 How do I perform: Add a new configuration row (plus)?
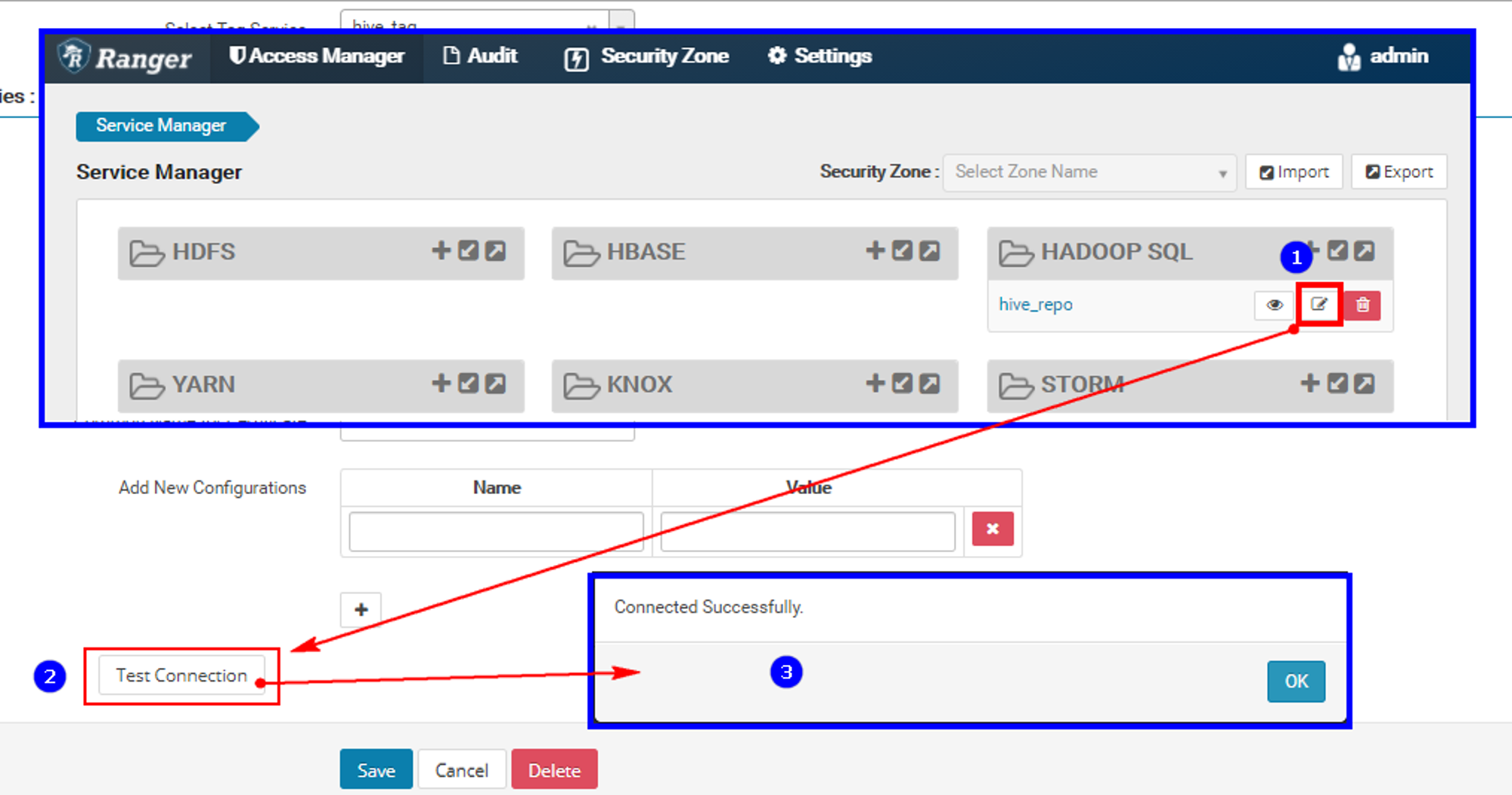(361, 610)
